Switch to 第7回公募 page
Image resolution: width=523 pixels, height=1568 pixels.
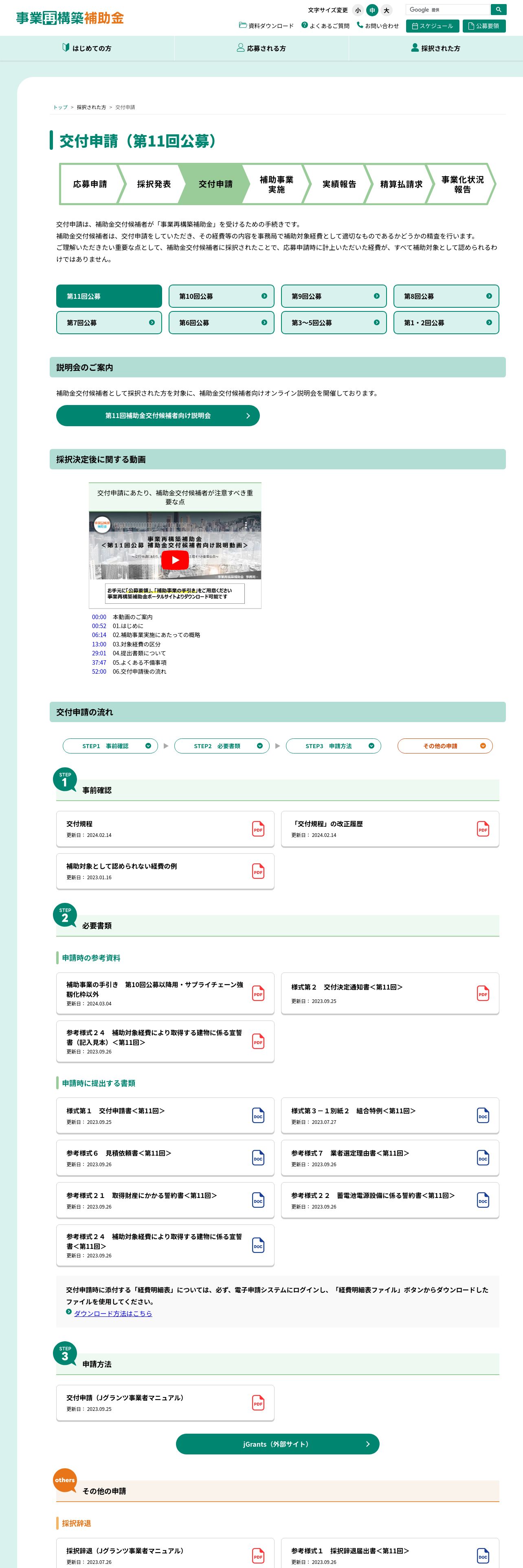[x=109, y=323]
